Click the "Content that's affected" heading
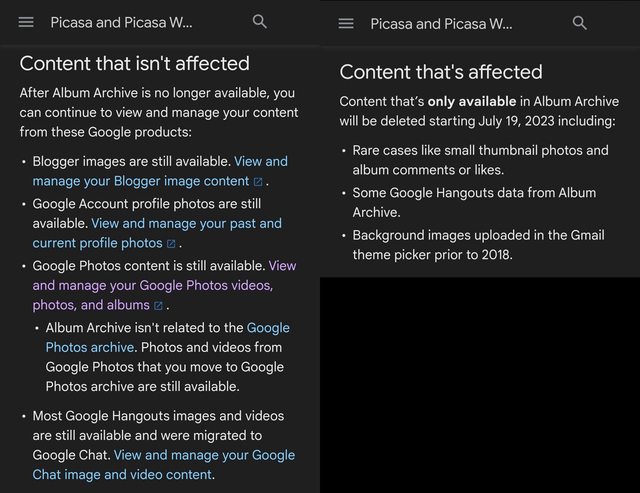The image size is (640, 493). (x=440, y=72)
